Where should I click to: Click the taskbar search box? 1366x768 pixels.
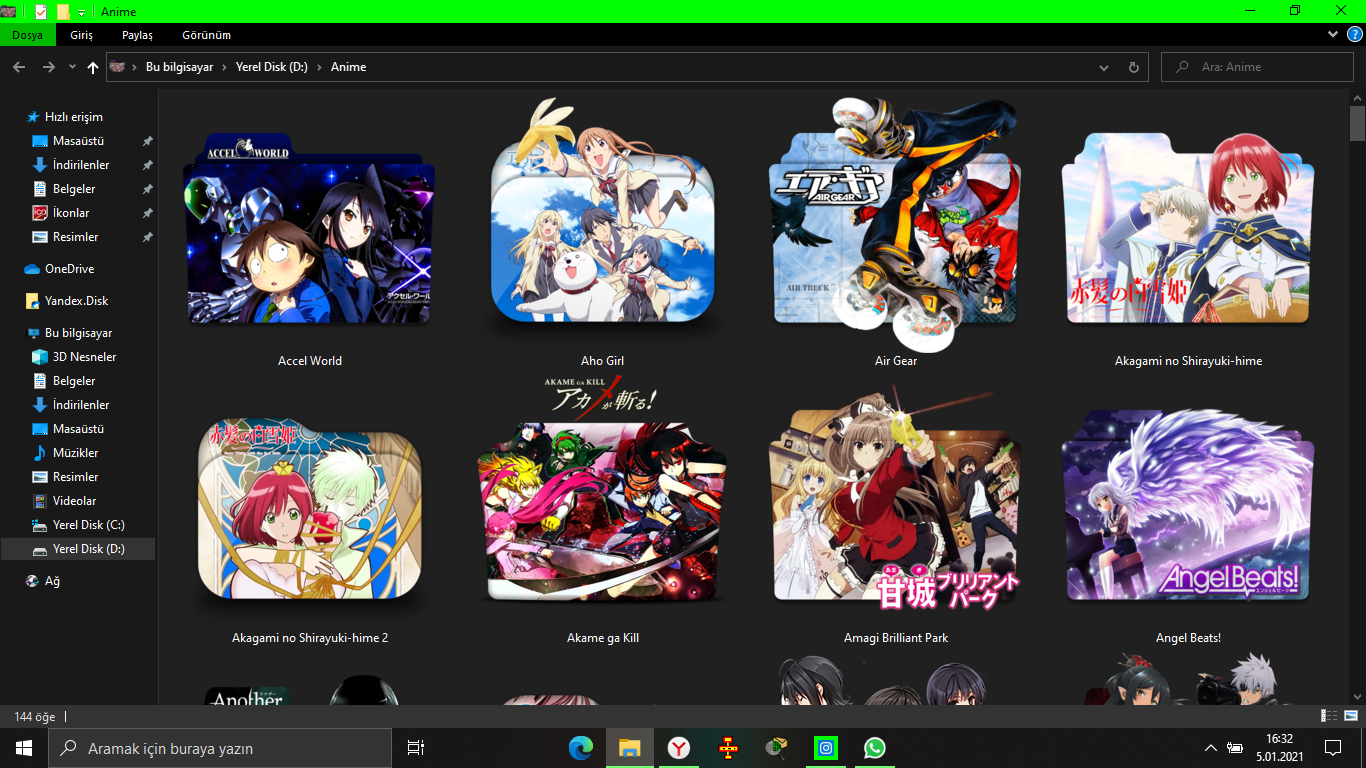(220, 748)
